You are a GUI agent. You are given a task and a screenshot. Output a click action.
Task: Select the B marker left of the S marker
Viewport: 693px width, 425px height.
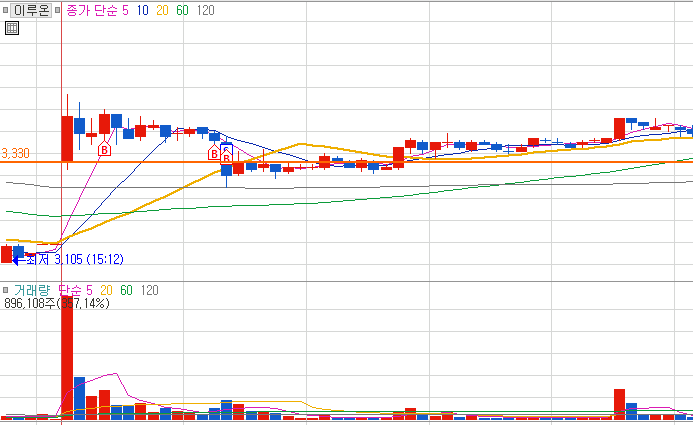[214, 153]
